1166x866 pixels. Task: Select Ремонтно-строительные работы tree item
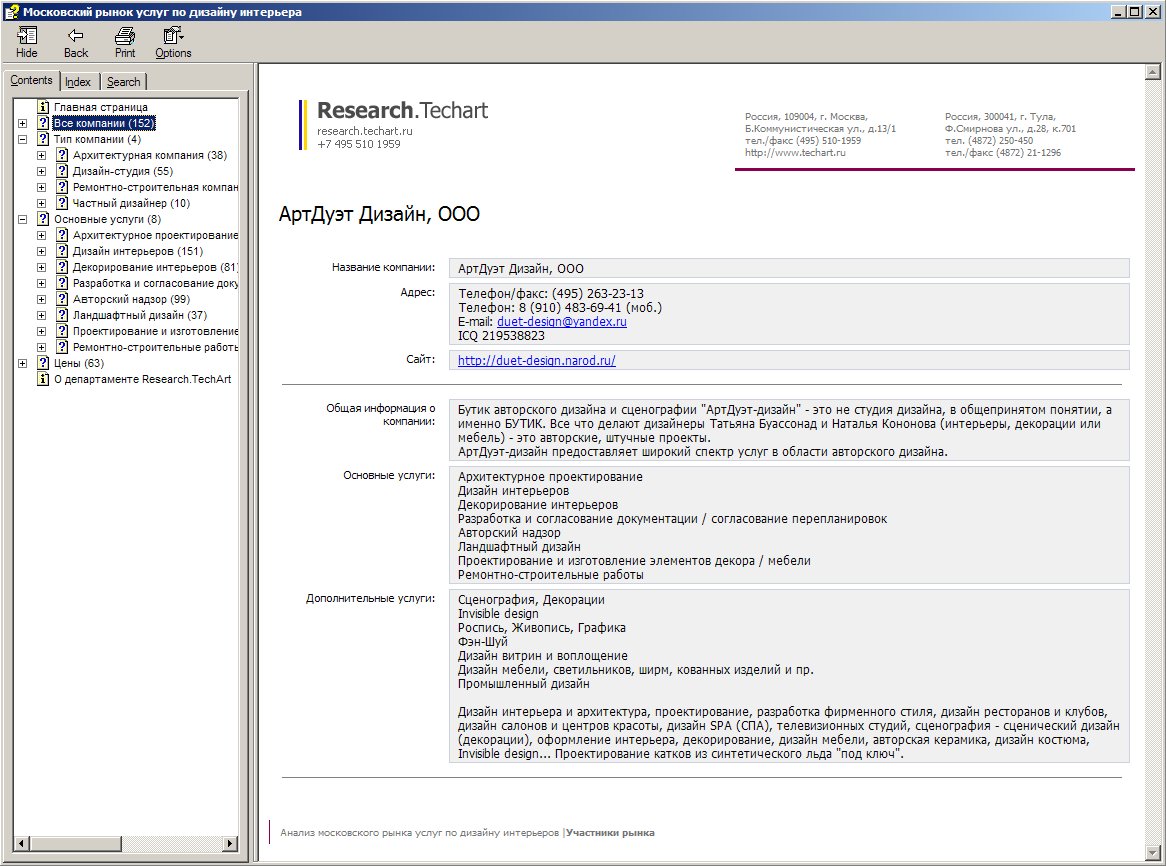[155, 347]
